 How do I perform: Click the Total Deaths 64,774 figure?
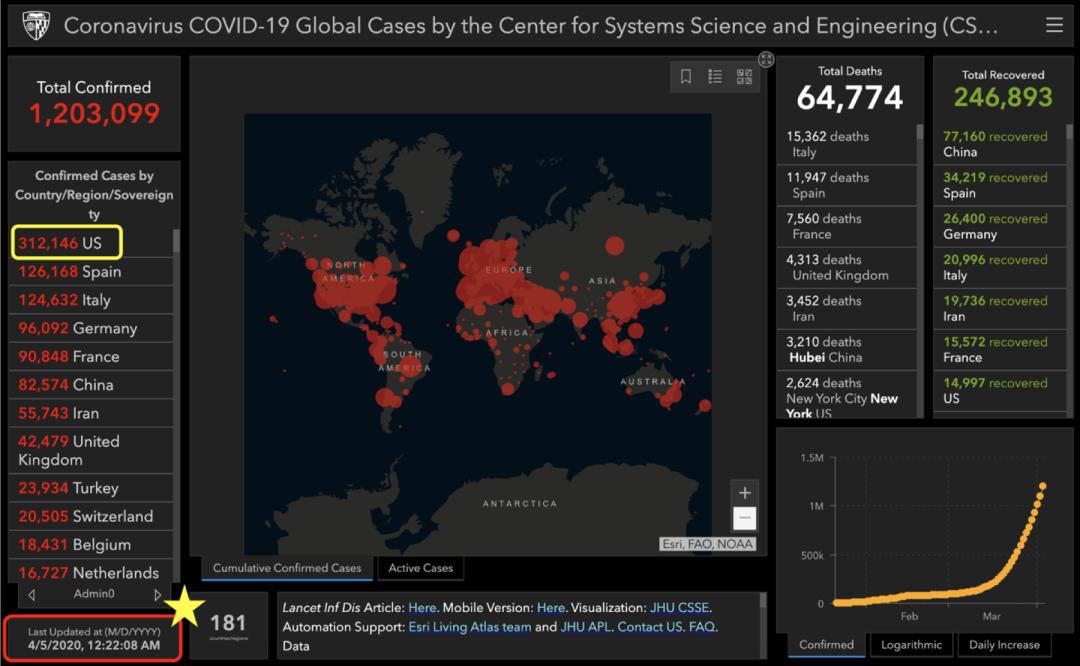point(849,98)
